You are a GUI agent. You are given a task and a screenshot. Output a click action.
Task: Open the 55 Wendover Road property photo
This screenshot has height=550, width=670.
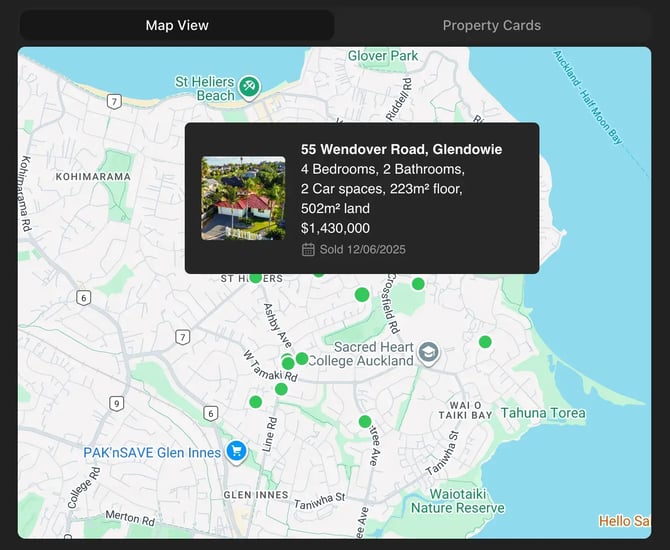pos(243,198)
